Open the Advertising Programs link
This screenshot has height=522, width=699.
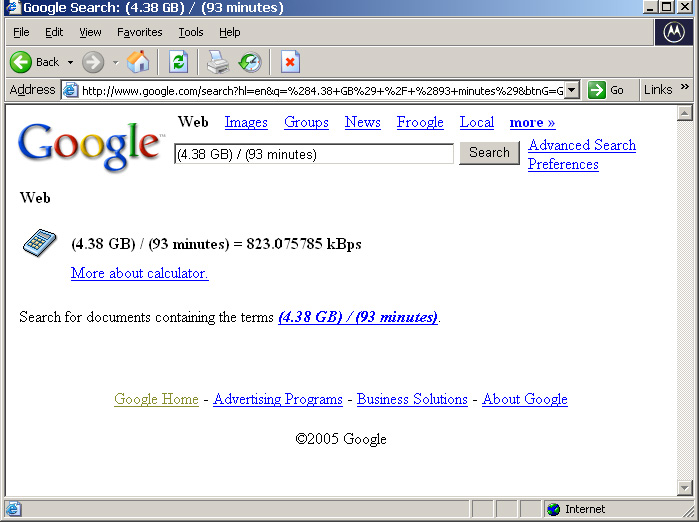pyautogui.click(x=278, y=399)
